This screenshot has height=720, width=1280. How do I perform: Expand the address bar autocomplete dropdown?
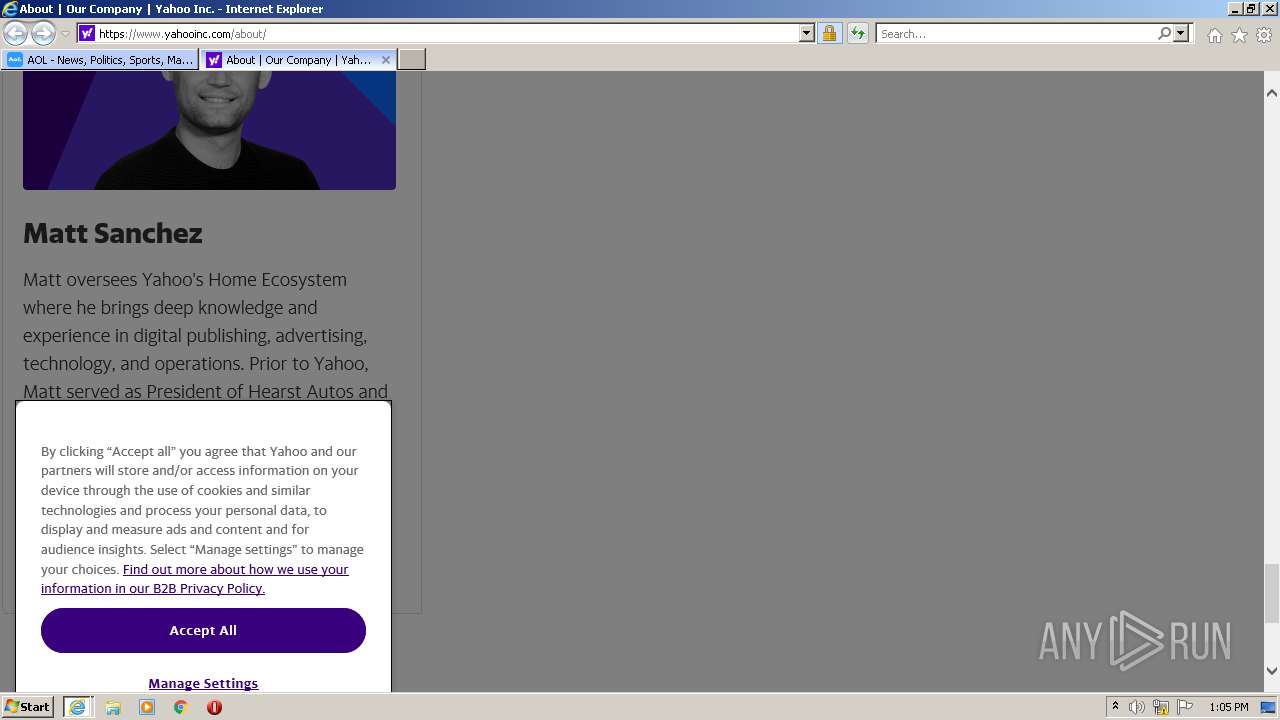pyautogui.click(x=807, y=33)
